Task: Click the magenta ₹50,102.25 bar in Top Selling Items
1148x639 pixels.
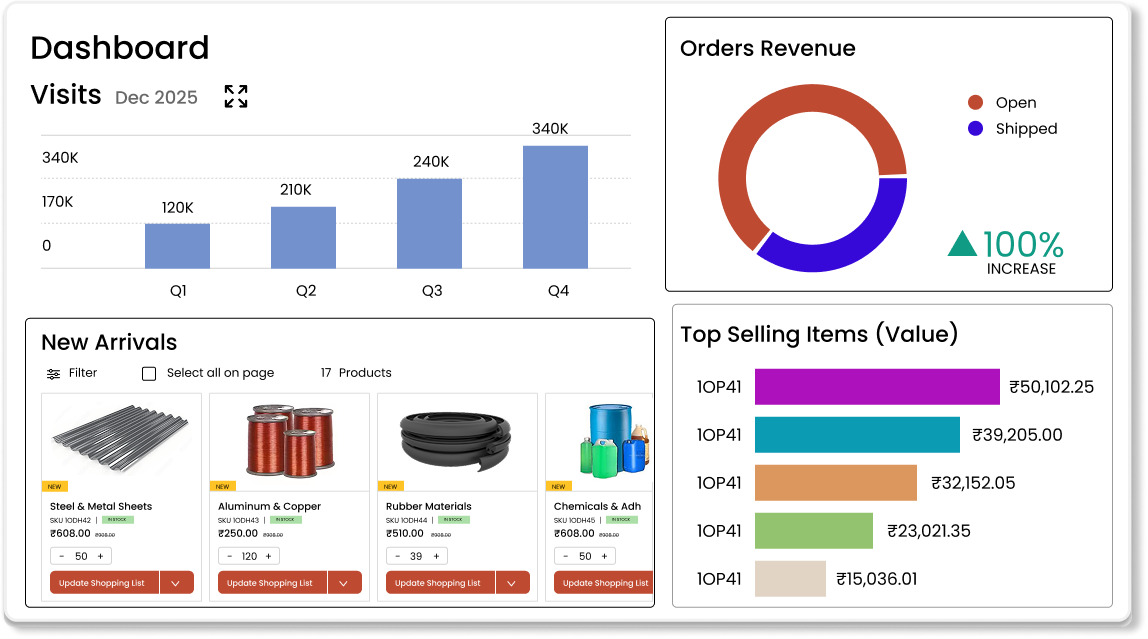Action: tap(876, 386)
